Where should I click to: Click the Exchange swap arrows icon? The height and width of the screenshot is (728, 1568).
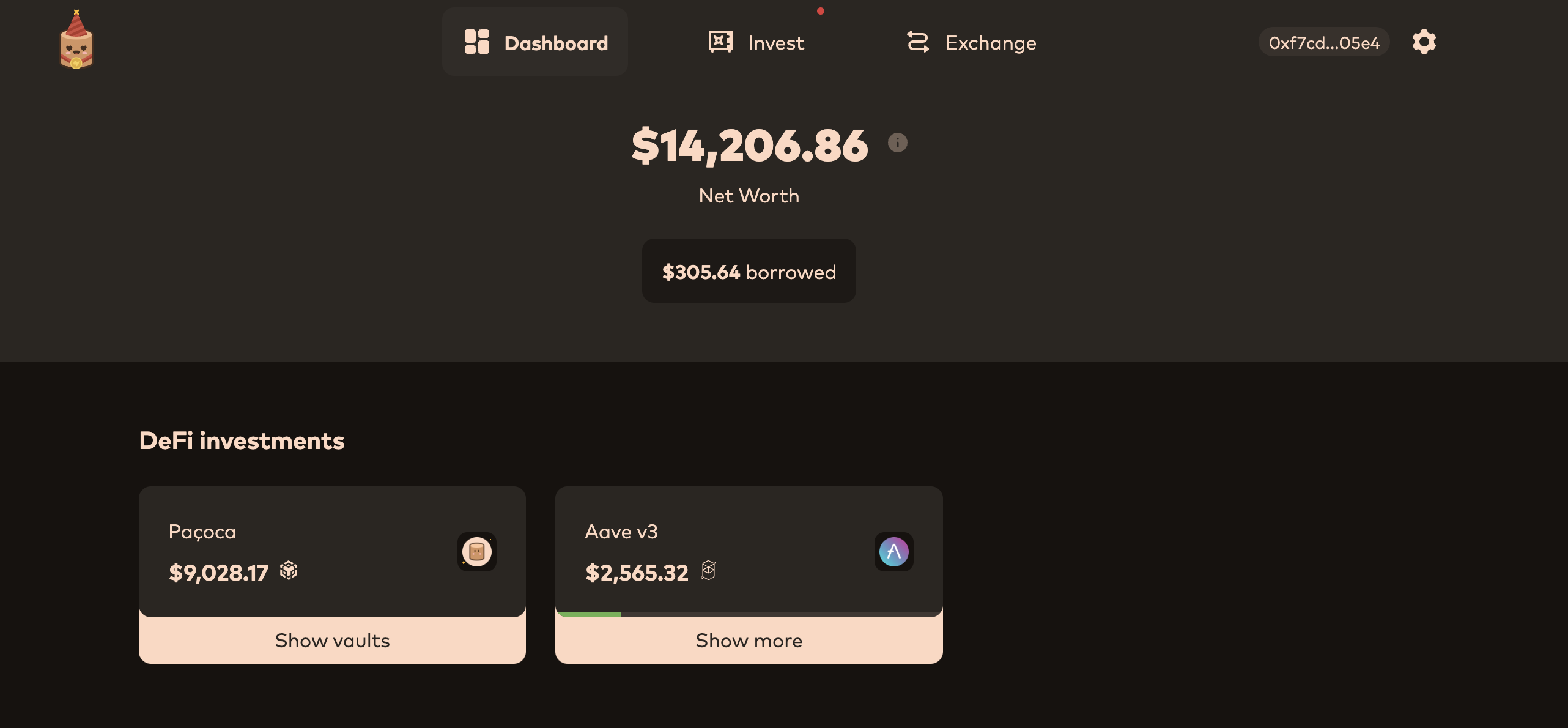point(917,42)
